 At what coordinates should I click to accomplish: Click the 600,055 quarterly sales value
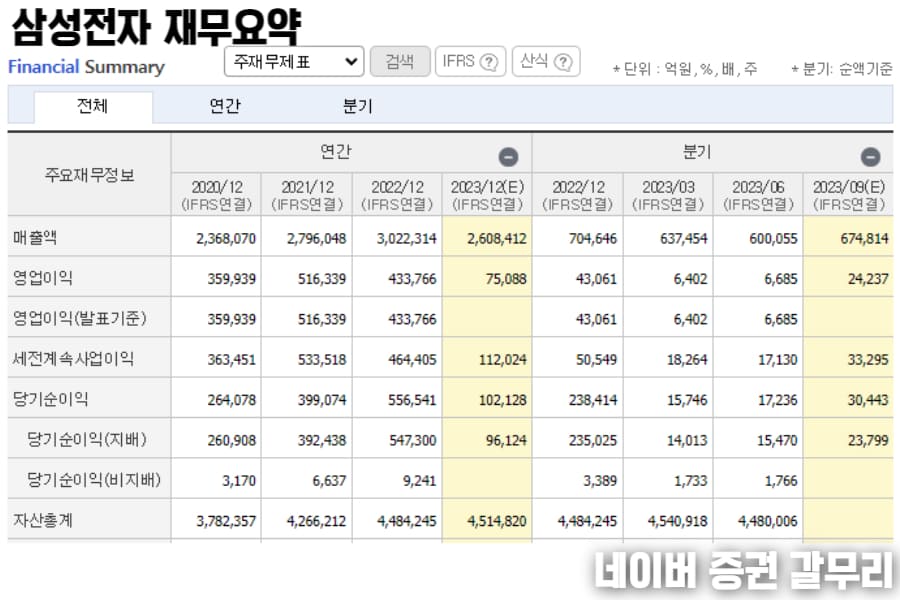click(774, 238)
